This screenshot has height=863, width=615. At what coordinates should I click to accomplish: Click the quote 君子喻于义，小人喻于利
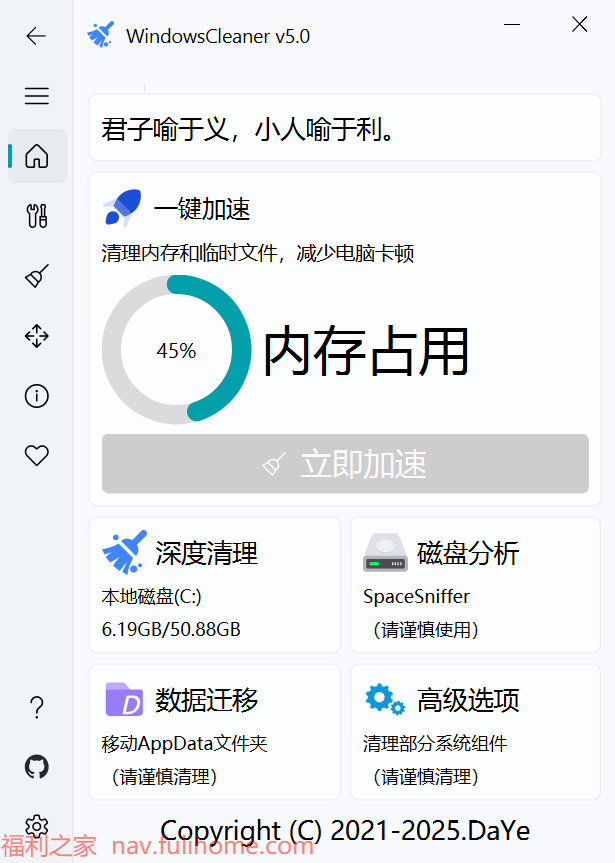tap(248, 130)
